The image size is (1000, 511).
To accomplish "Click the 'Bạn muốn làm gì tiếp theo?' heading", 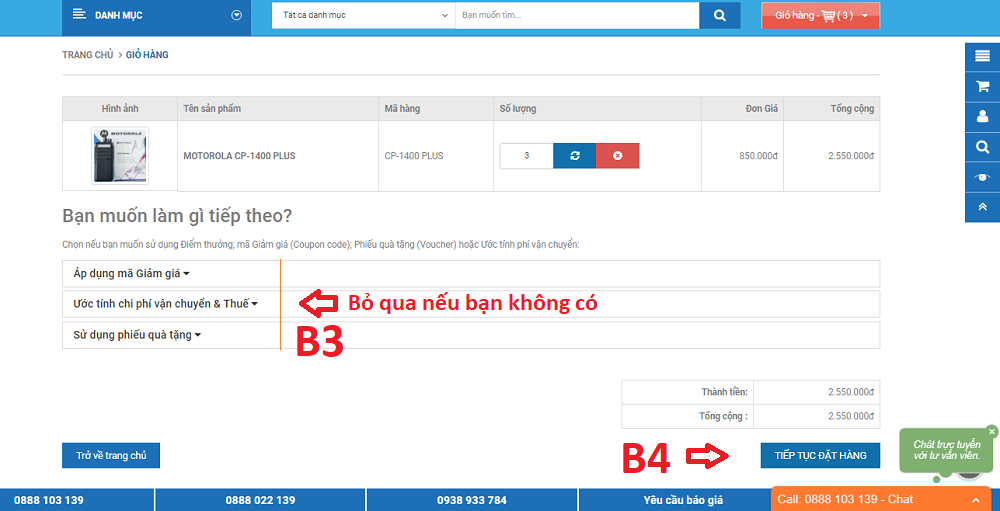I will [x=177, y=216].
